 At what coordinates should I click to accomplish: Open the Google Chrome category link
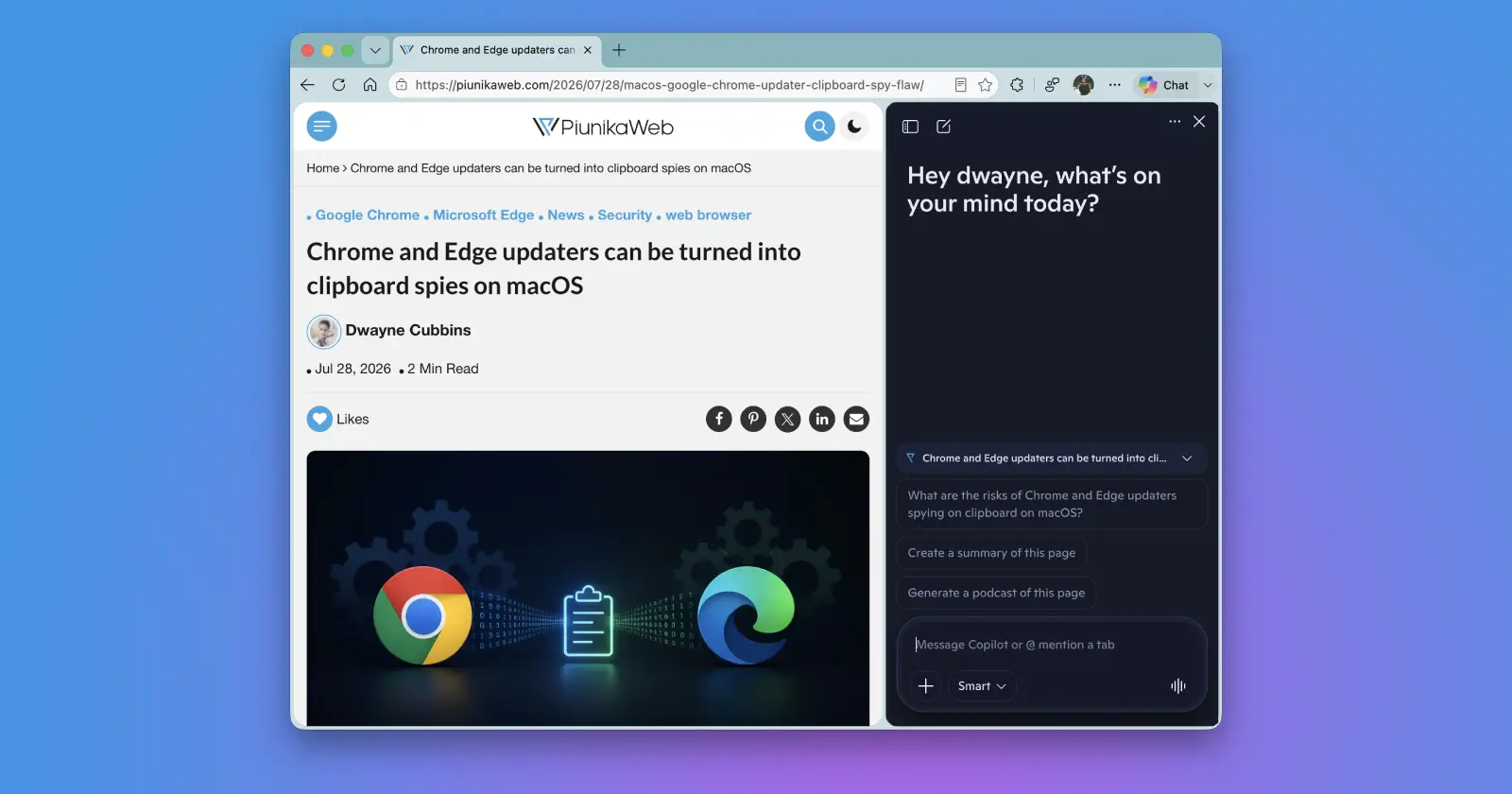(x=368, y=216)
